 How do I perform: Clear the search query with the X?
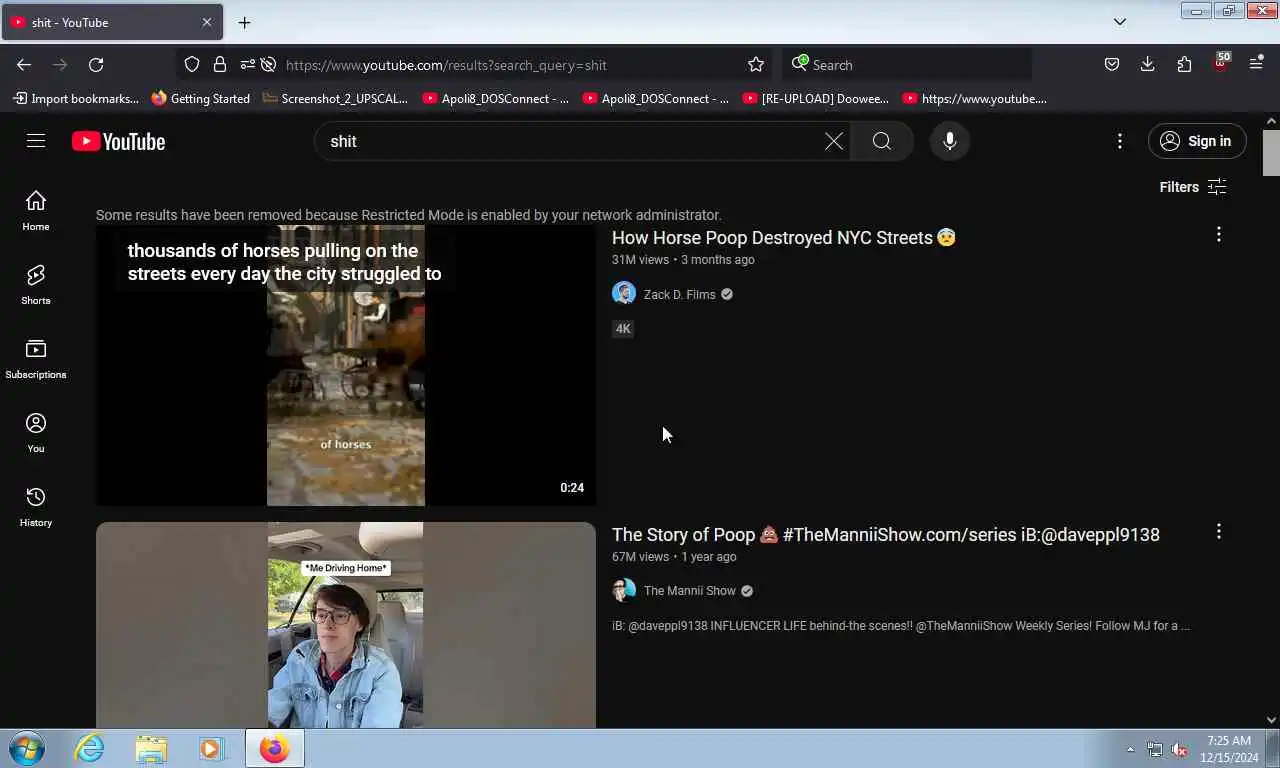pyautogui.click(x=834, y=141)
